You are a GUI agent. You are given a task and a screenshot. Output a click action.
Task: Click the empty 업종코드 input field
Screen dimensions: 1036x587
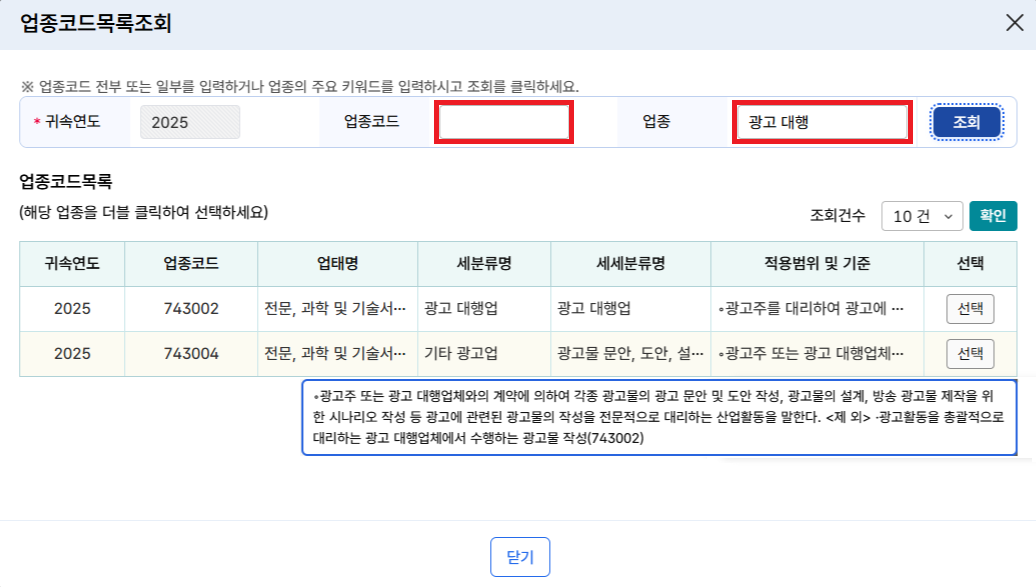coord(503,123)
